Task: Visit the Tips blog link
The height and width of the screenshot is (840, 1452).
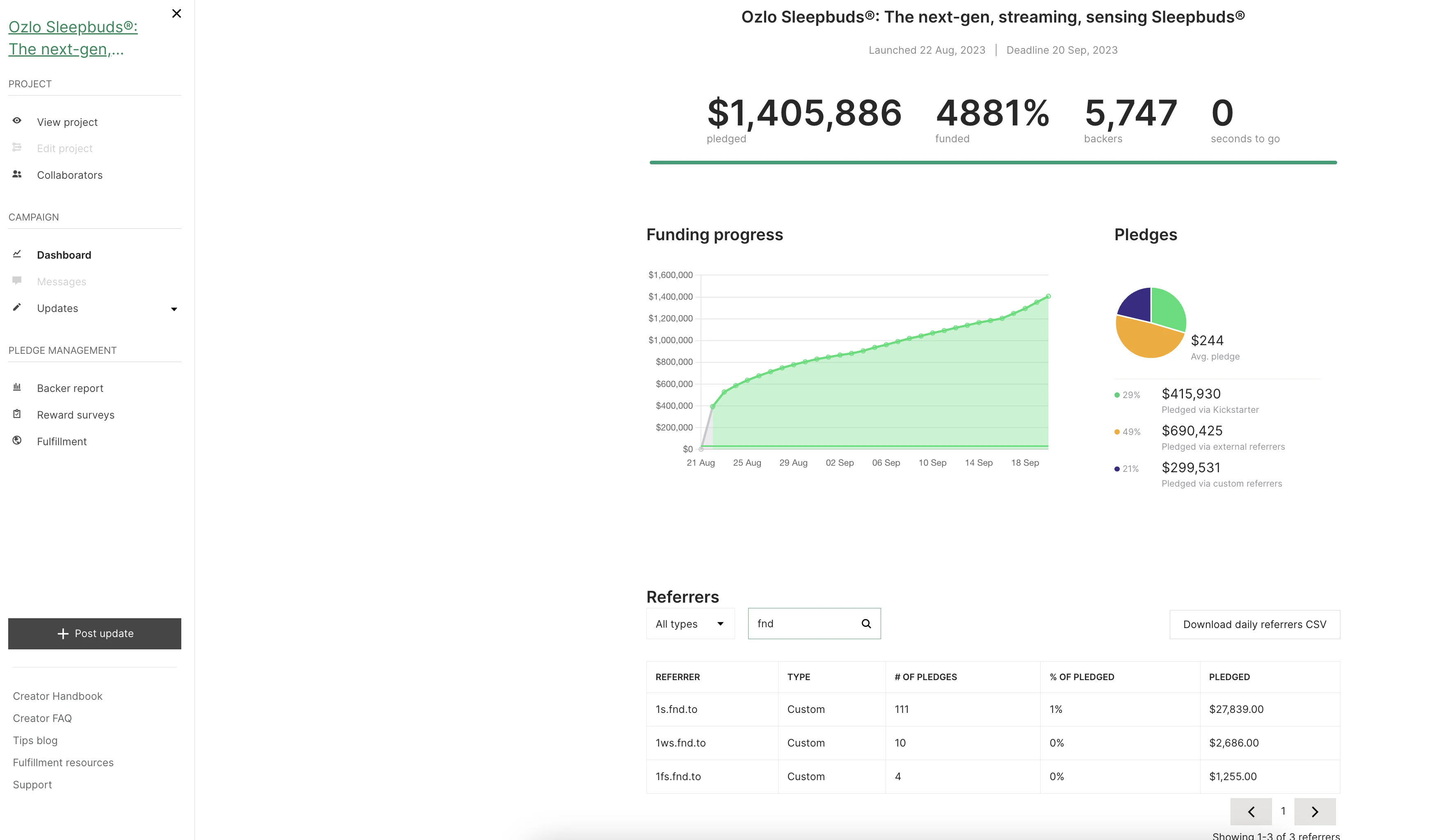Action: click(35, 741)
